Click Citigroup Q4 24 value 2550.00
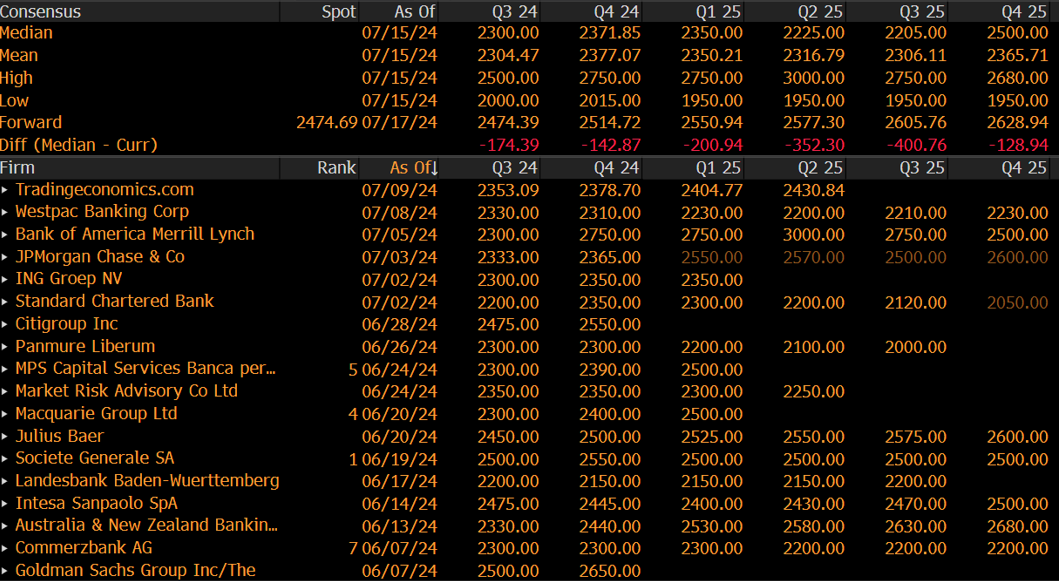1059x581 pixels. [x=610, y=325]
